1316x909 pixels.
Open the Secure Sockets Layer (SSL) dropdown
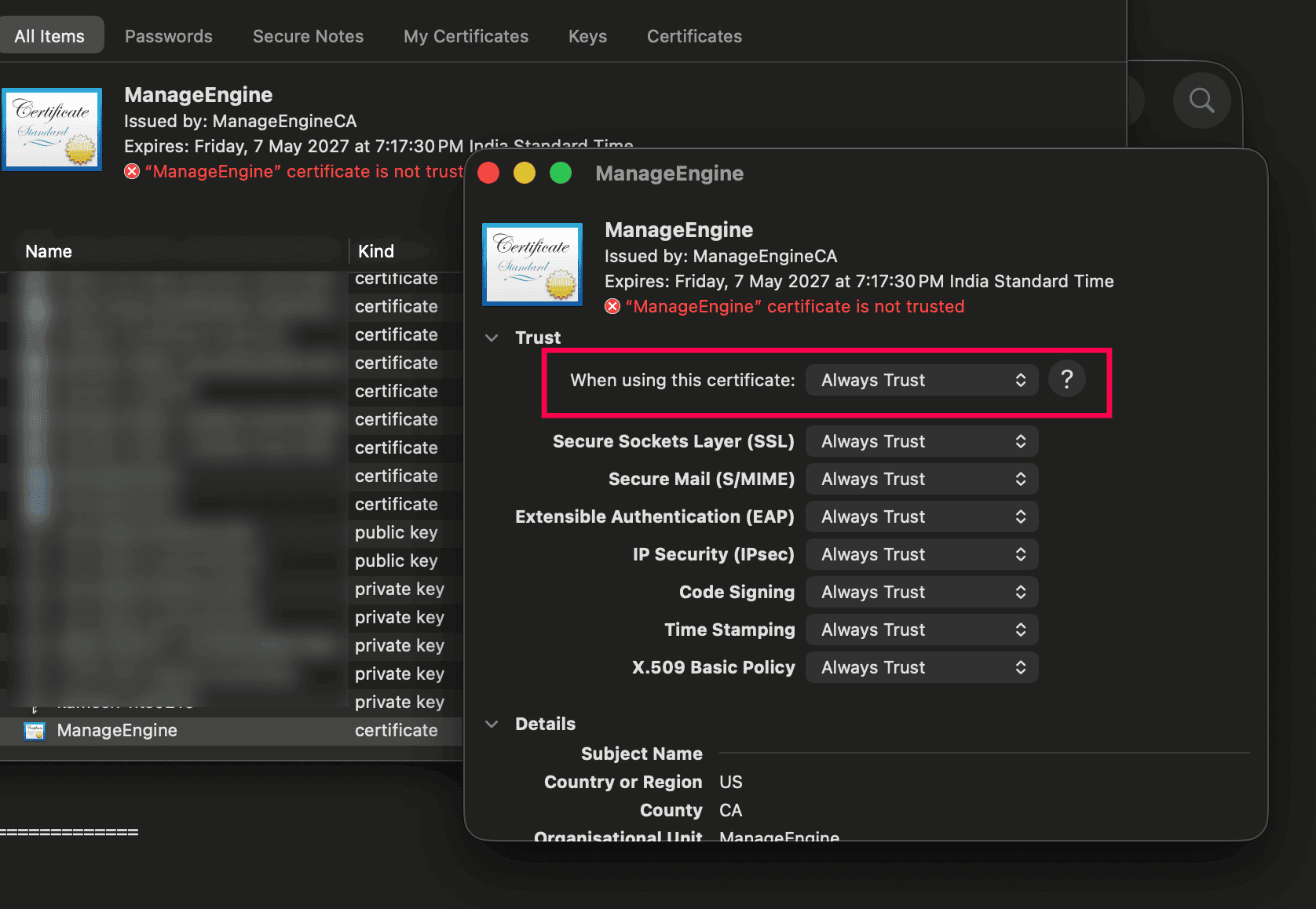pos(922,441)
